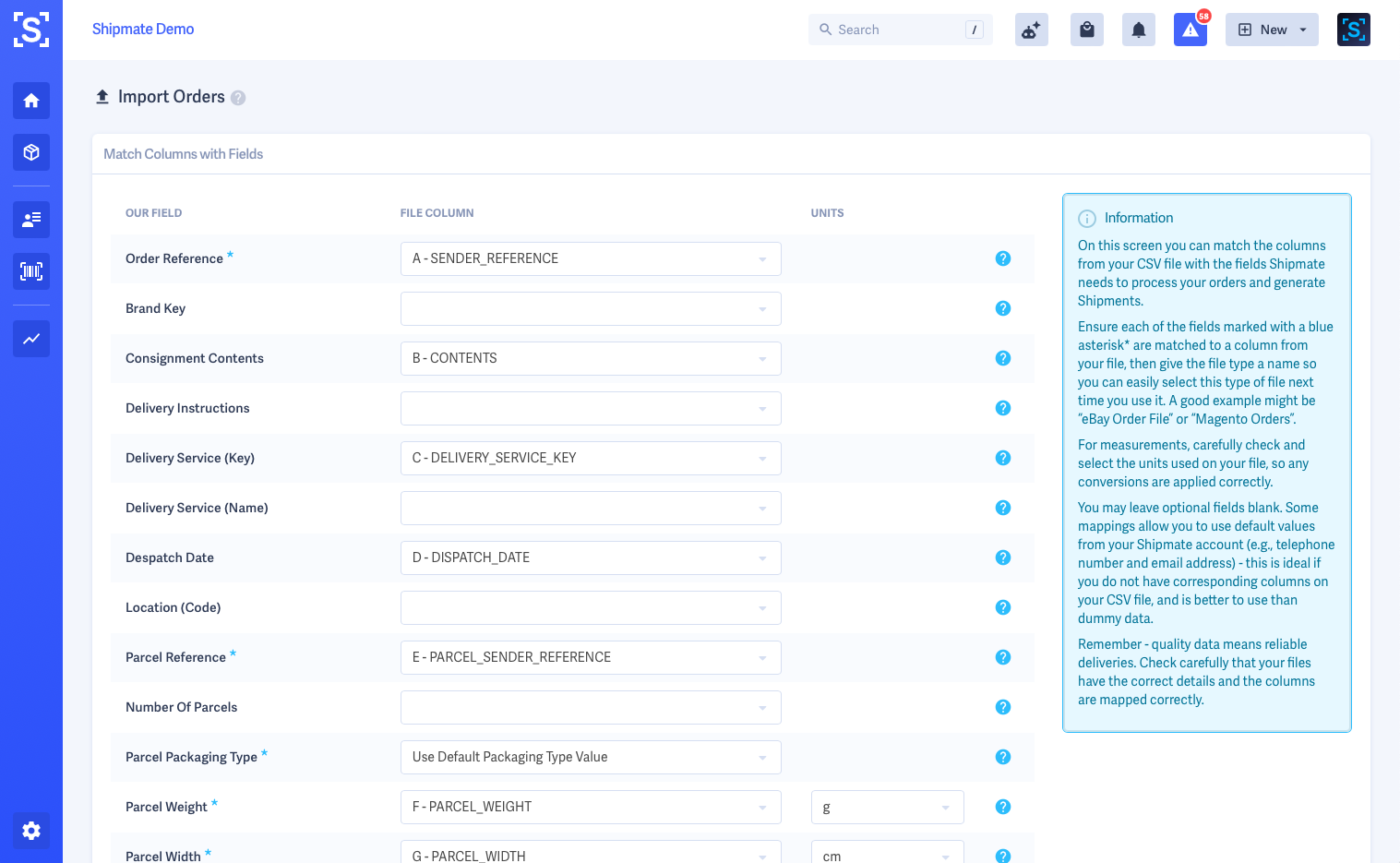
Task: Show help for Parcel Weight field
Action: coord(1003,807)
